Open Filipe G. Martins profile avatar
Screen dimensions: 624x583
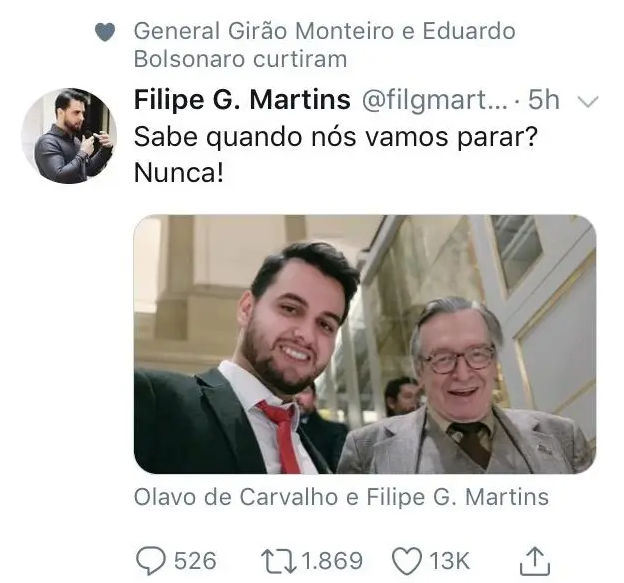(x=69, y=136)
